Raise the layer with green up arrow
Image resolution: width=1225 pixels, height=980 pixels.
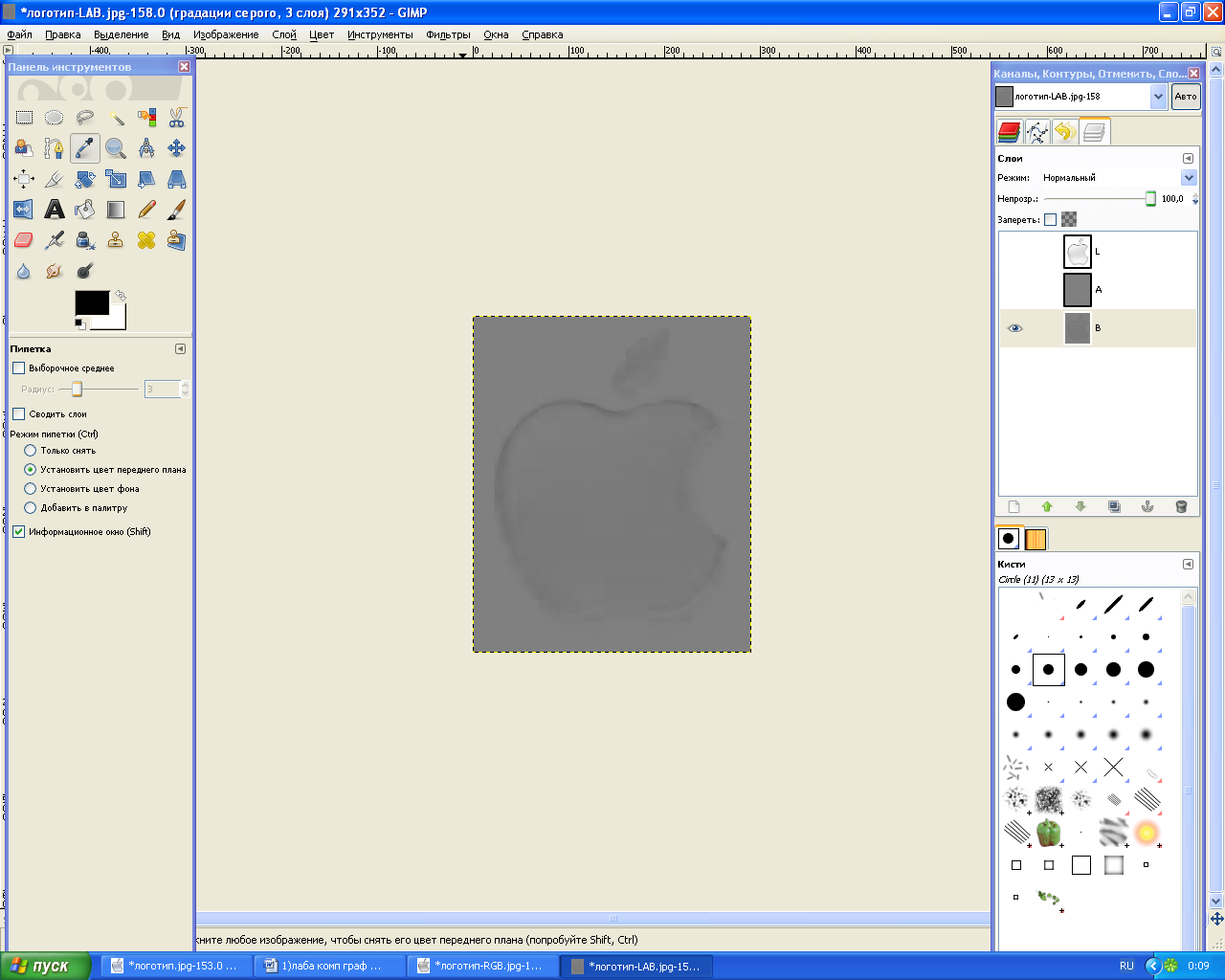click(x=1047, y=506)
